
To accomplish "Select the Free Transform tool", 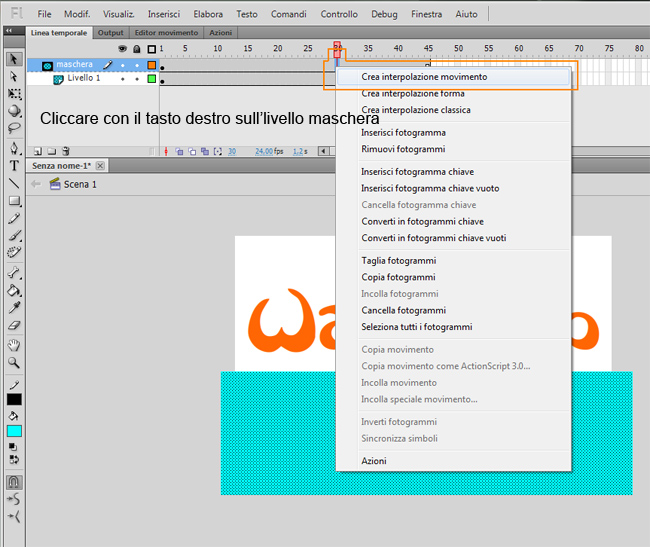I will [15, 94].
